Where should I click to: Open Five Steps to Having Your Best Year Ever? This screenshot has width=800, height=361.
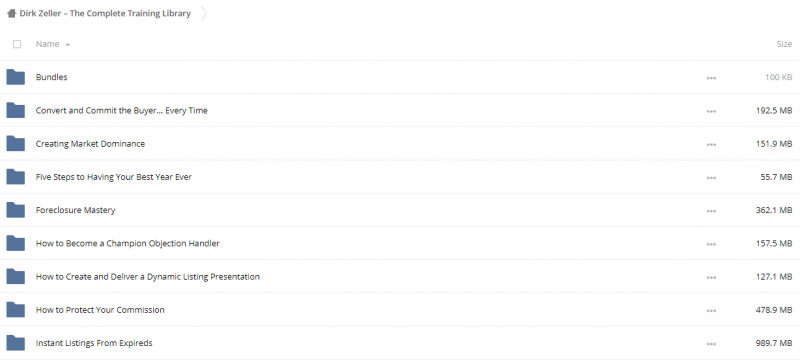pyautogui.click(x=114, y=177)
